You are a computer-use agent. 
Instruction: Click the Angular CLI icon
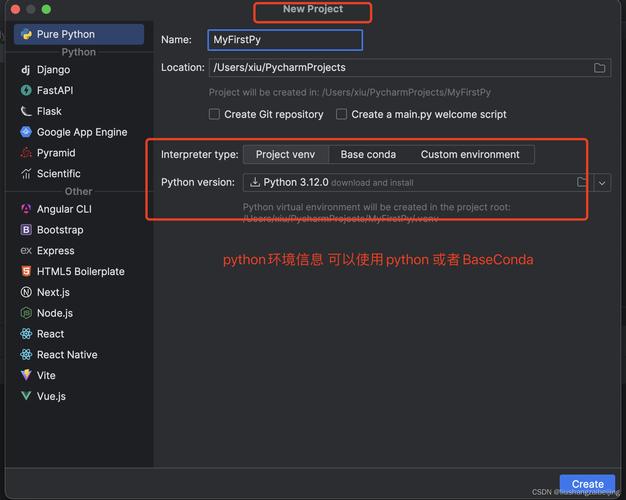point(26,209)
